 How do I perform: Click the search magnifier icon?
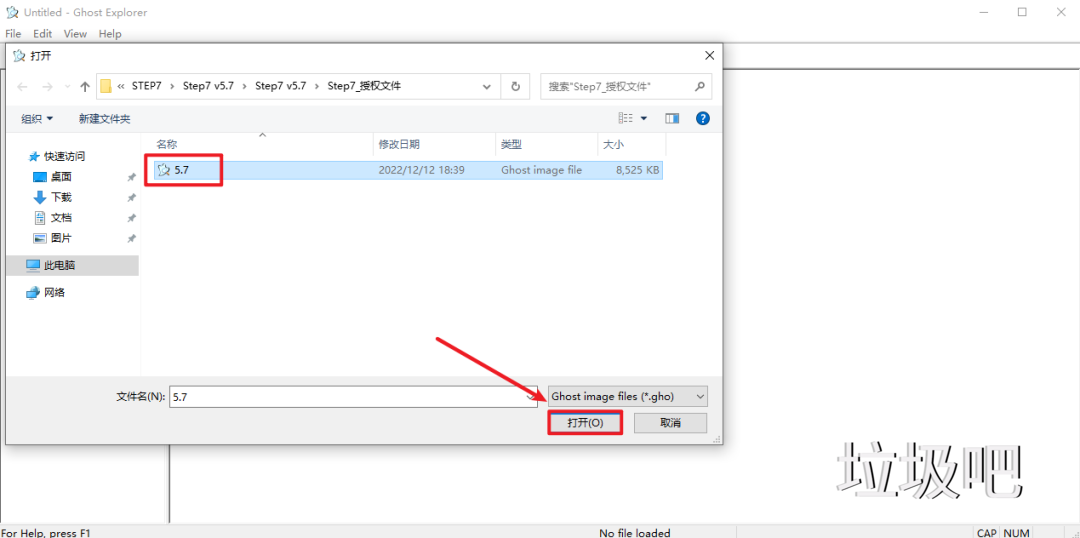pos(698,86)
